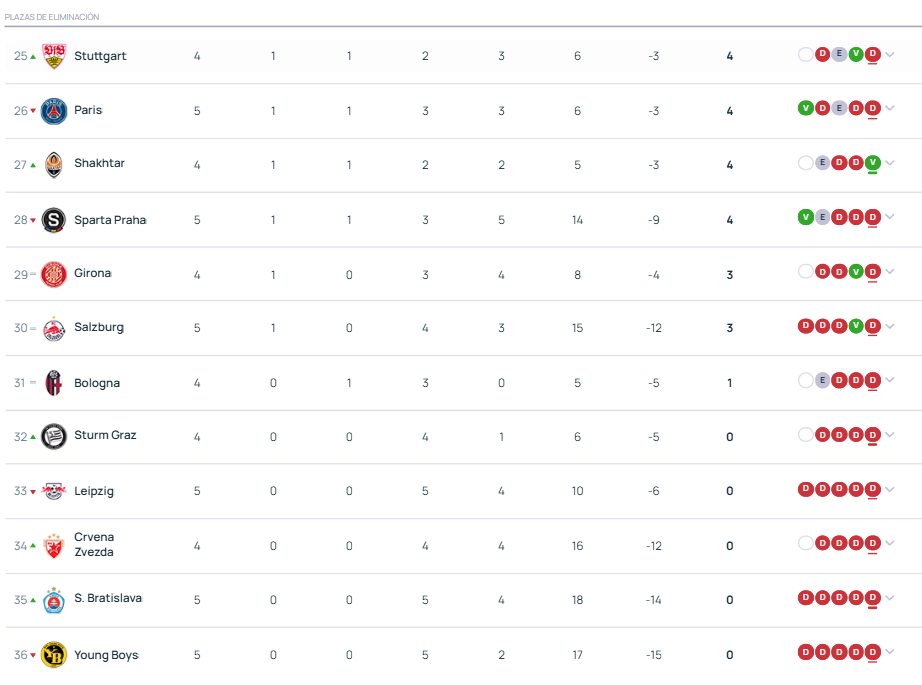
Task: Click the Young Boys crest icon
Action: pos(54,655)
